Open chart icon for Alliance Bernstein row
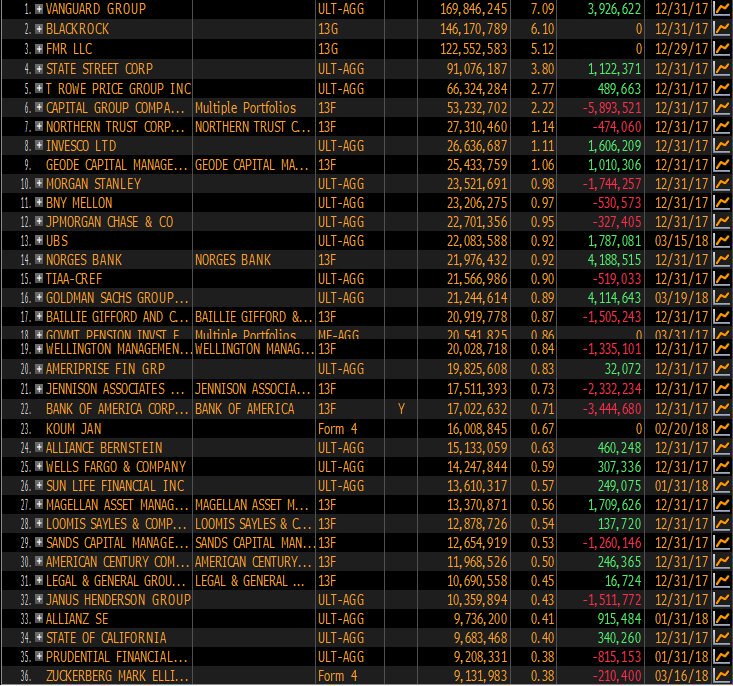The image size is (733, 686). 722,448
